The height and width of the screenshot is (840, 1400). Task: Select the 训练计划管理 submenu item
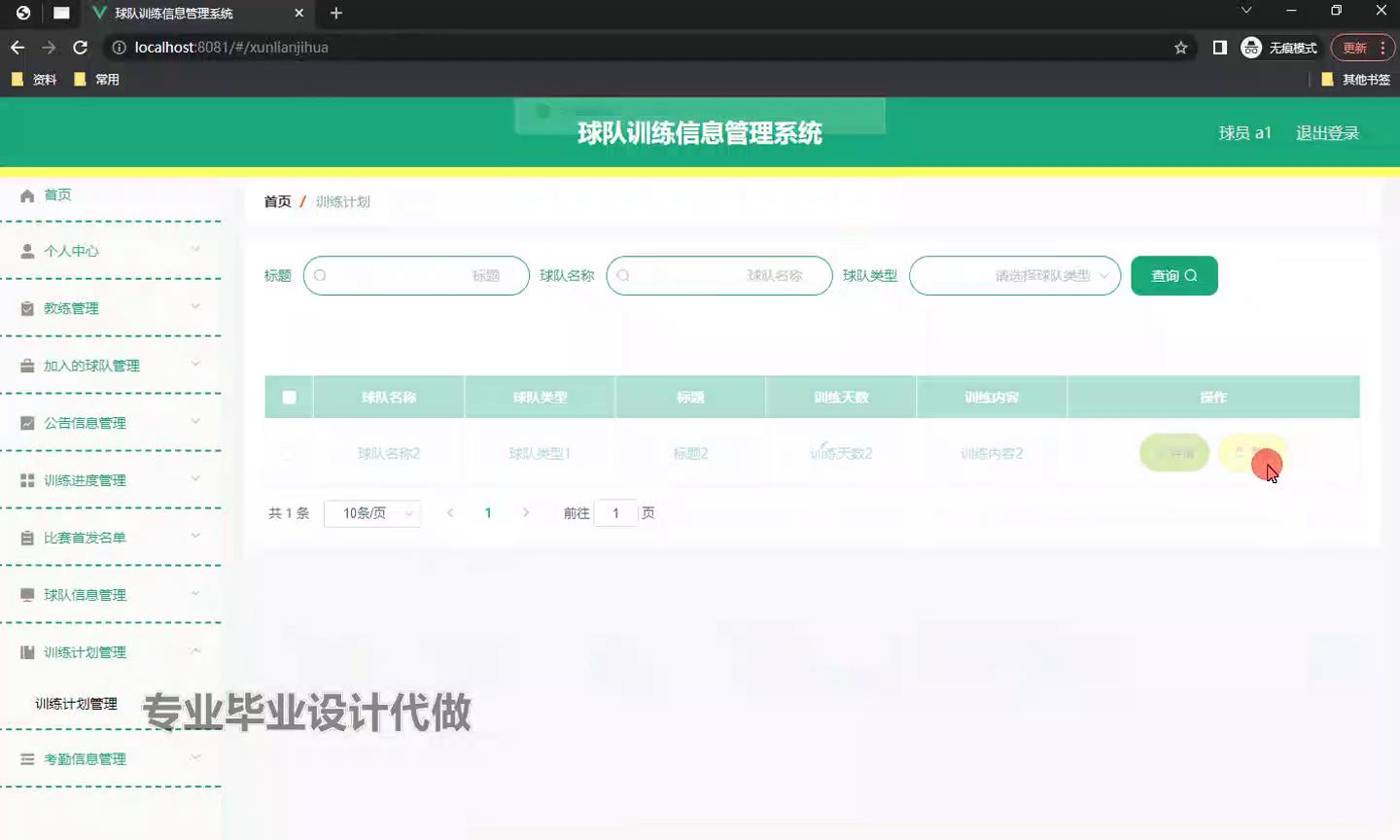[x=76, y=704]
